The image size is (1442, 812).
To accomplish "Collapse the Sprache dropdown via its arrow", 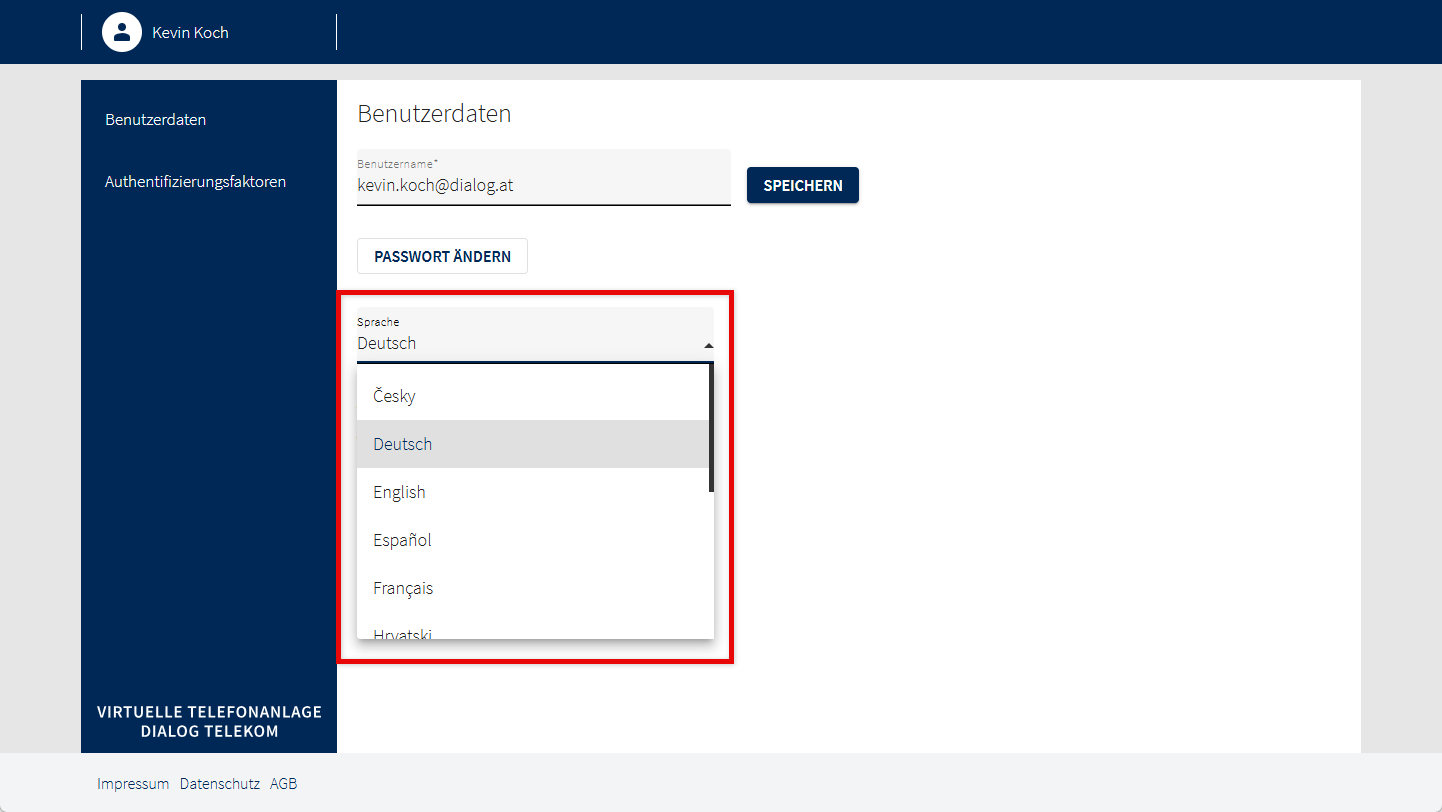I will point(708,345).
